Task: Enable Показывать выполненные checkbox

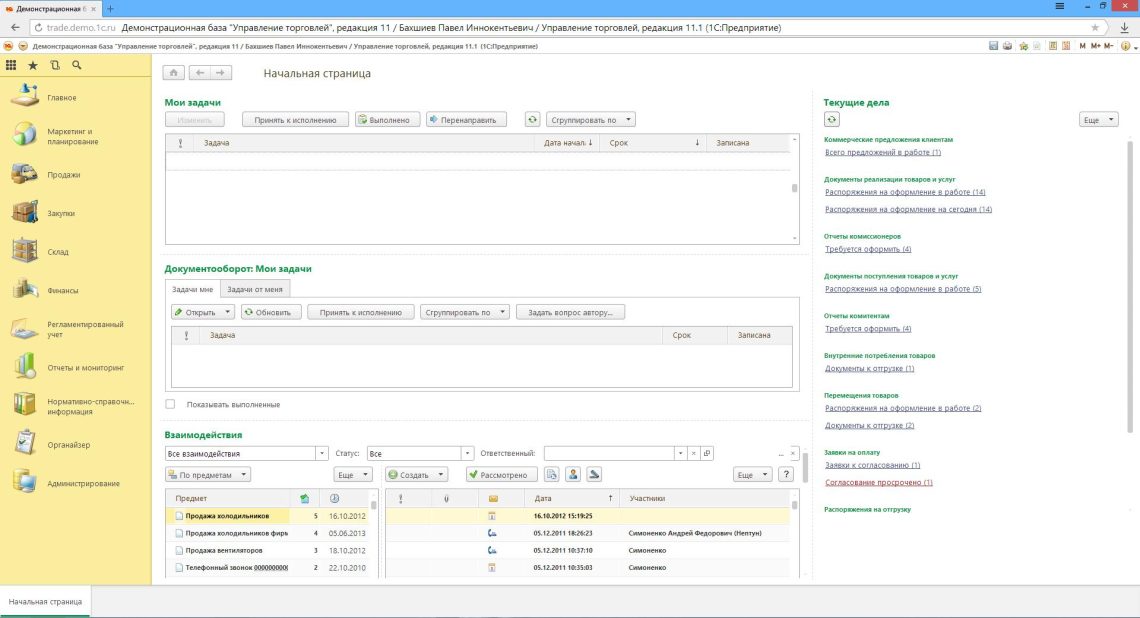Action: (170, 404)
